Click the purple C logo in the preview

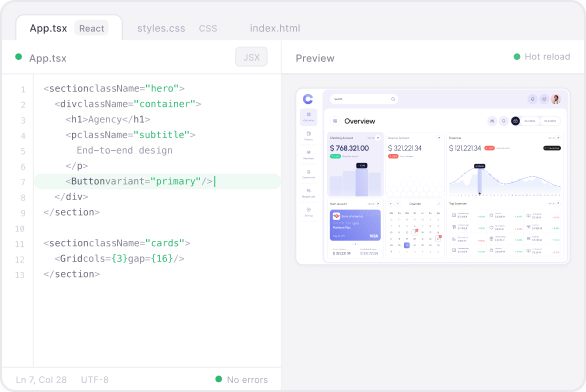(x=308, y=99)
